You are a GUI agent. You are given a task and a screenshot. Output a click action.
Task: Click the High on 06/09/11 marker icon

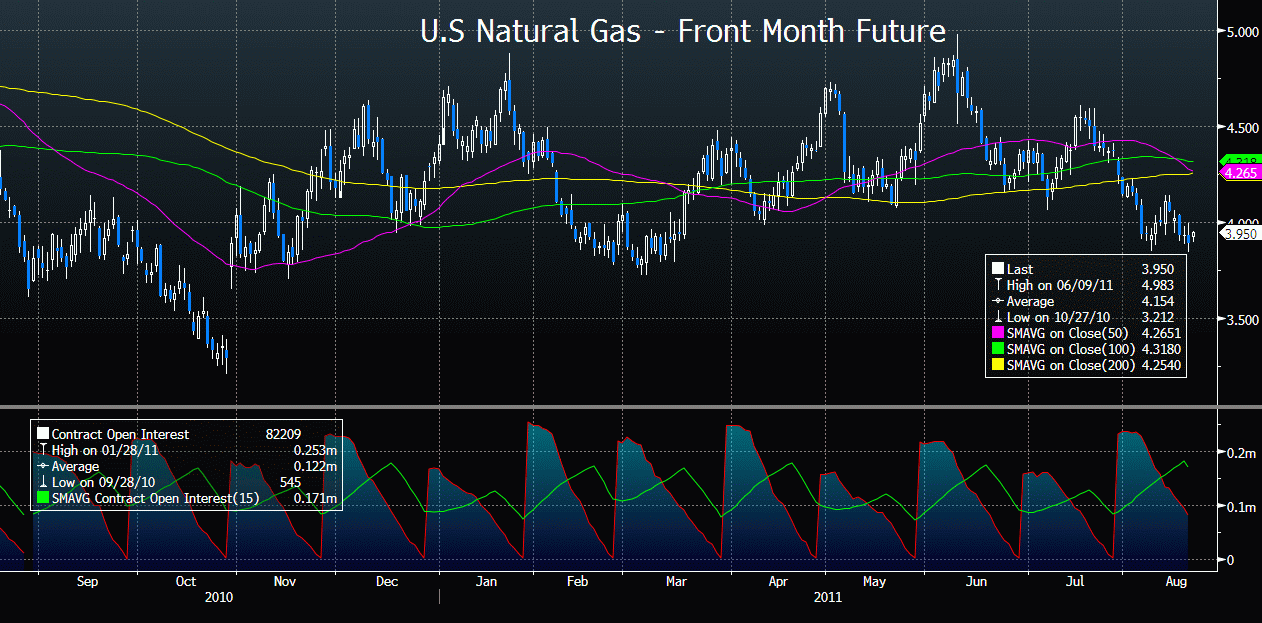pyautogui.click(x=998, y=285)
